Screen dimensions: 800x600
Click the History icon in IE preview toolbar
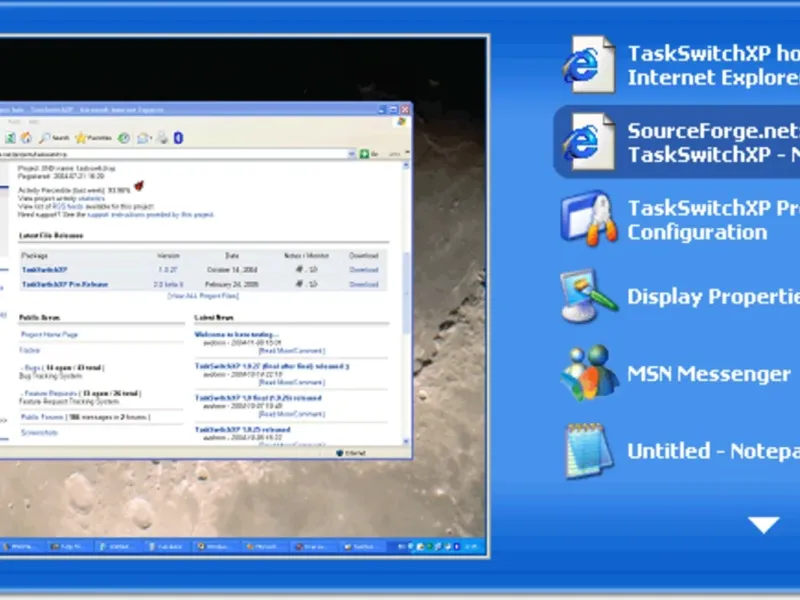click(124, 138)
